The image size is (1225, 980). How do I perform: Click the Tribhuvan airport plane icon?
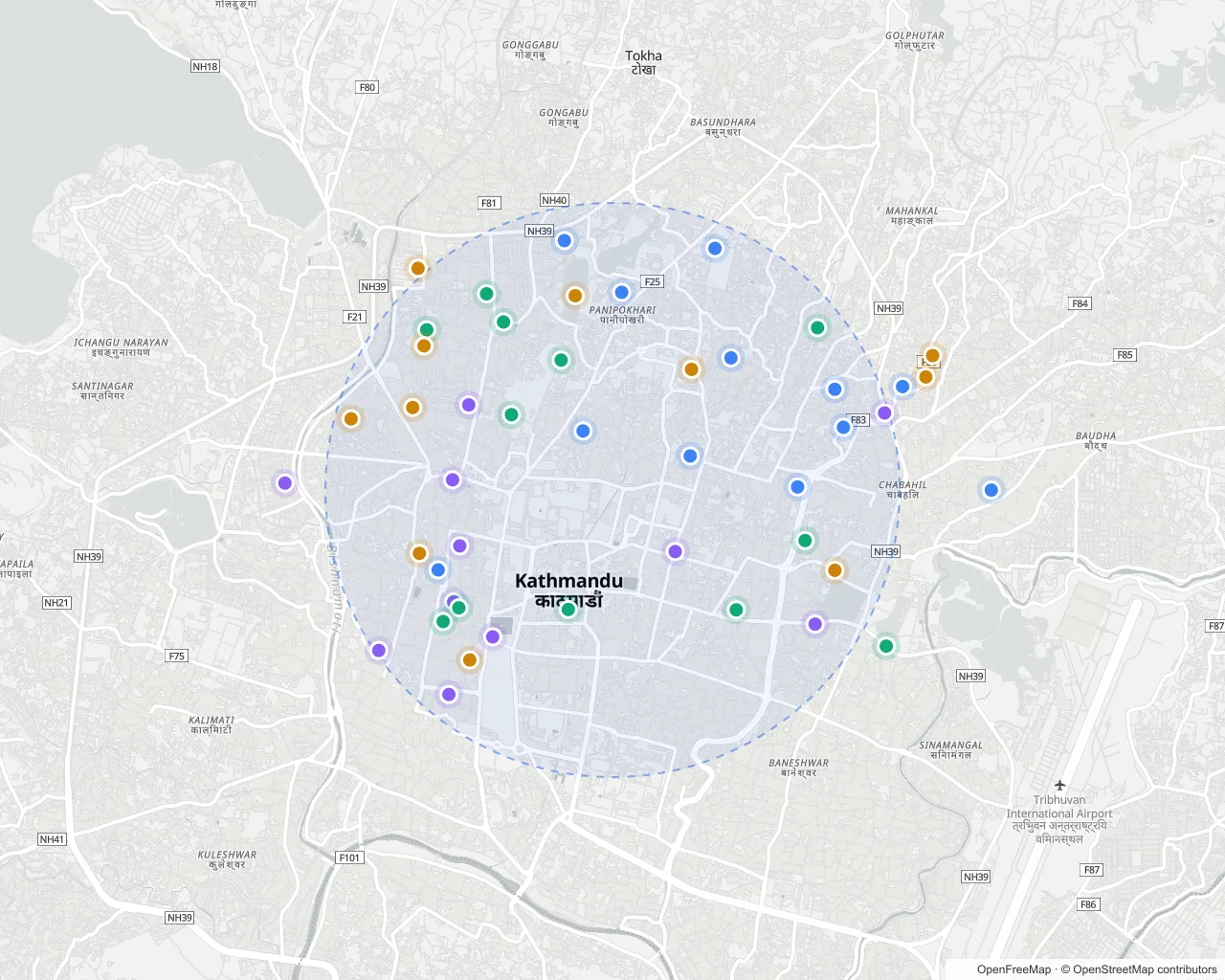tap(1060, 786)
